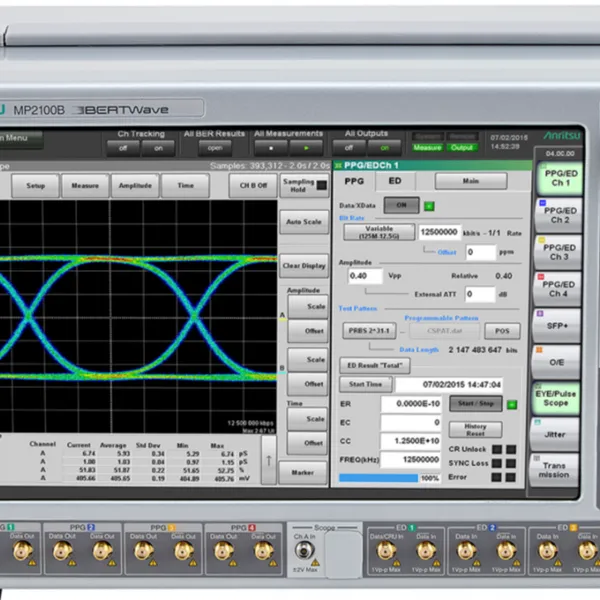Toggle Sampling Hold

[305, 186]
